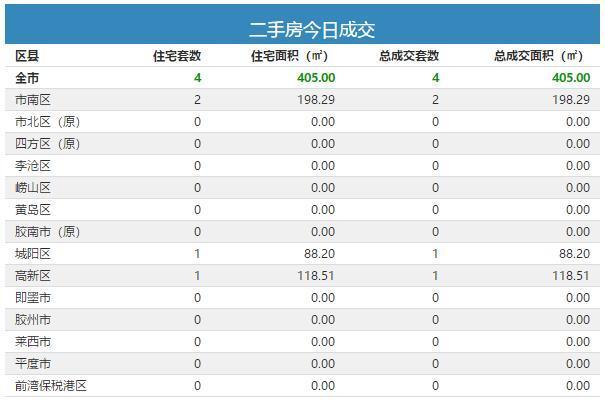The width and height of the screenshot is (605, 400).
Task: Click 即墨市 住宅面积 value 0.00
Action: (x=323, y=298)
